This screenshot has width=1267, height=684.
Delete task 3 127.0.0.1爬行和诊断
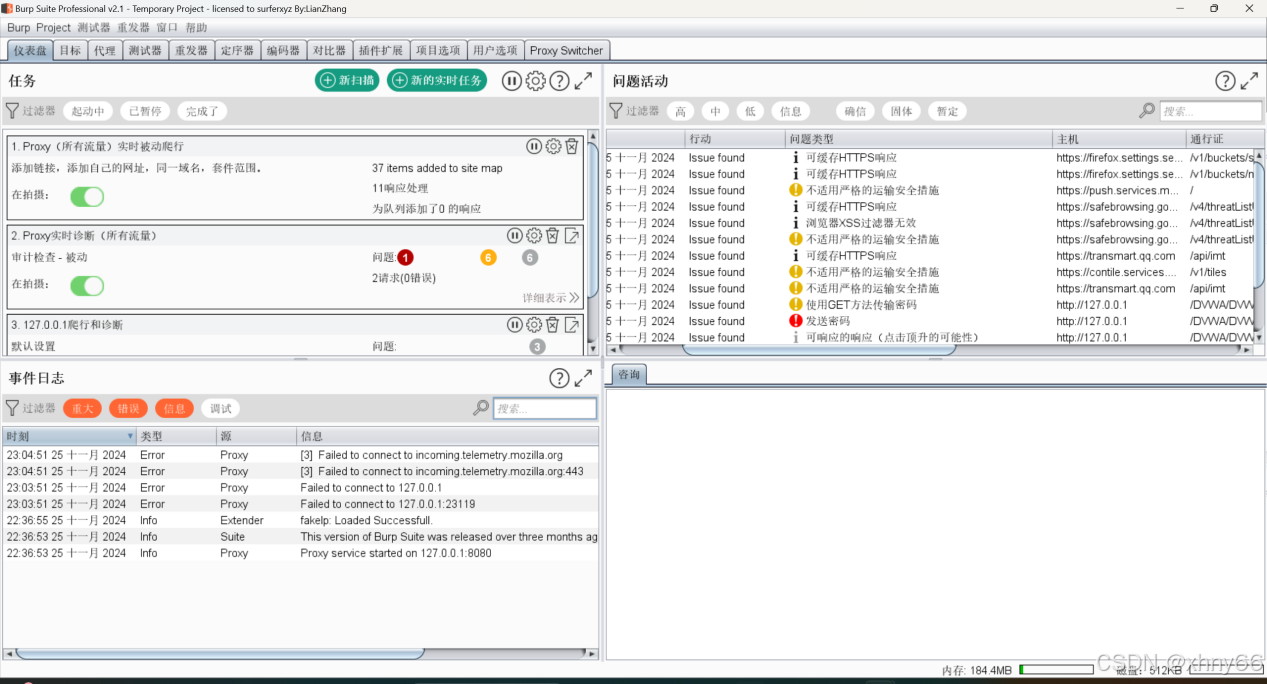point(552,324)
